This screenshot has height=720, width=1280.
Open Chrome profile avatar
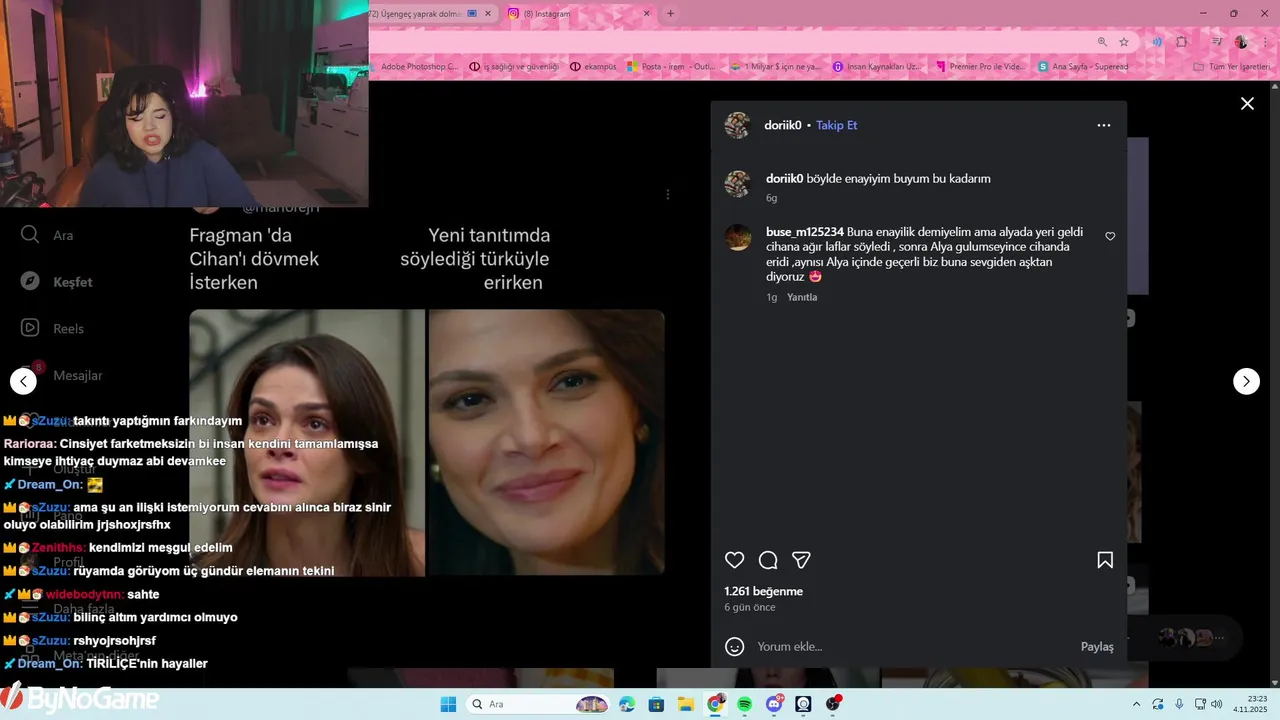1241,42
